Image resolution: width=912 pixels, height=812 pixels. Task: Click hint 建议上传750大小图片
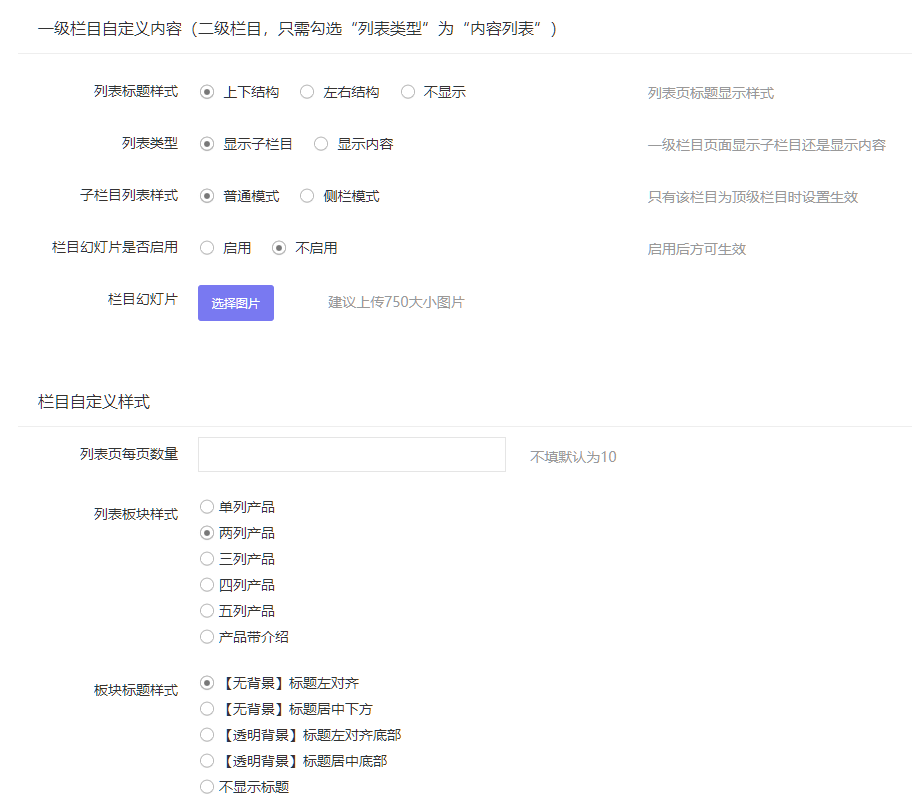point(396,302)
